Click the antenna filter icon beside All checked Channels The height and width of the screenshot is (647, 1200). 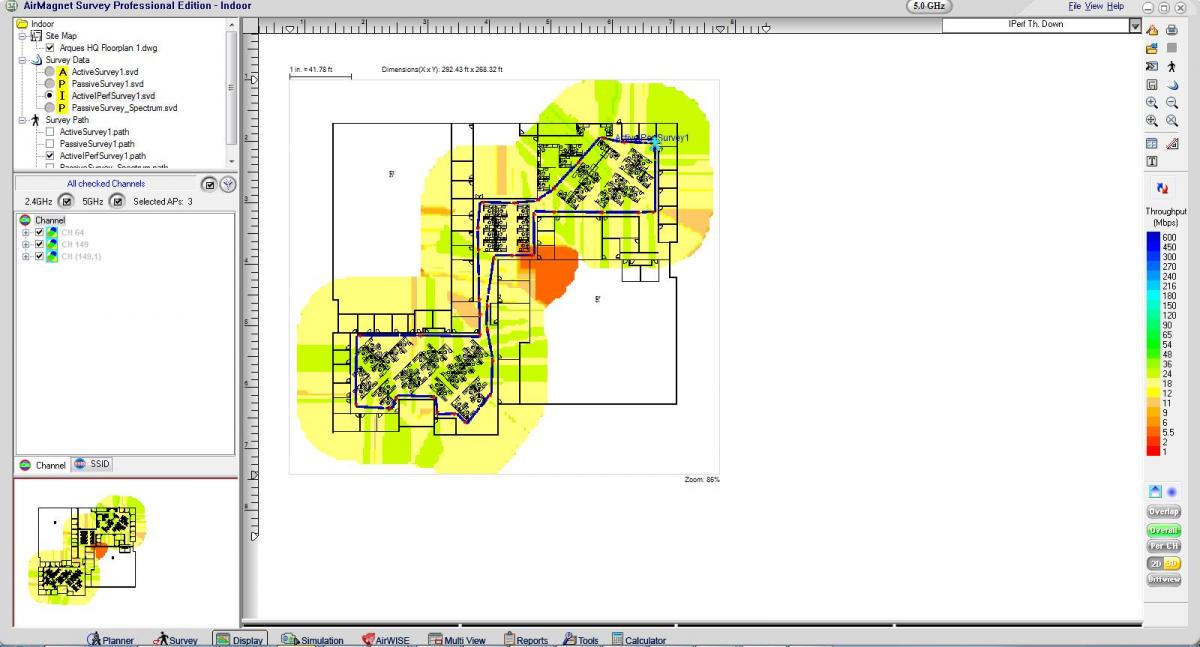(x=228, y=184)
